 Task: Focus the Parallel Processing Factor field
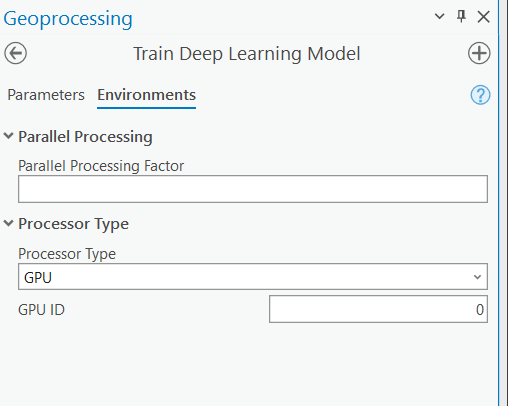click(x=253, y=189)
